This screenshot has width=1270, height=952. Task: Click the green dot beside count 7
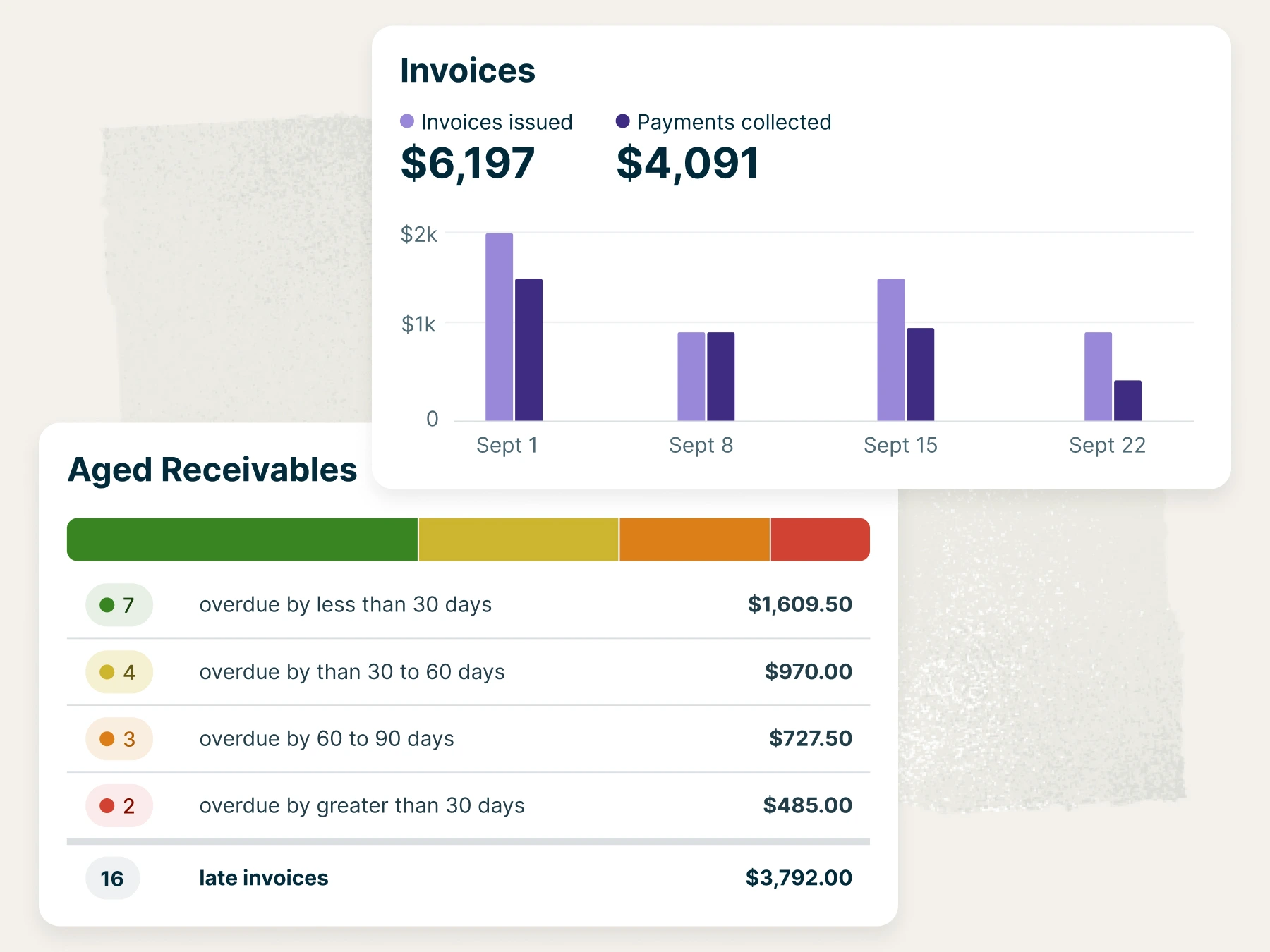tap(106, 605)
